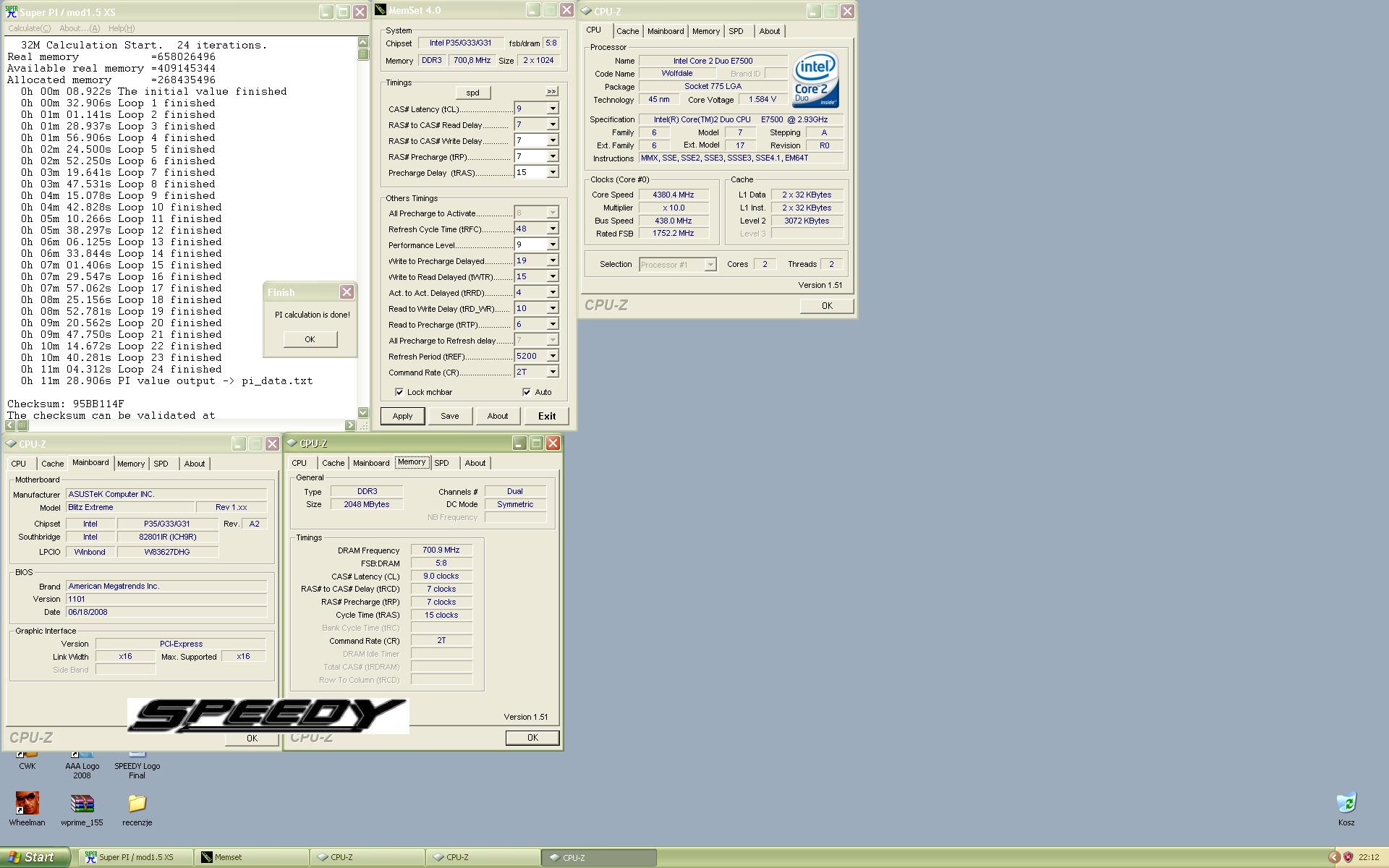
Task: Open the Kosz recycle bin icon
Action: click(1346, 809)
